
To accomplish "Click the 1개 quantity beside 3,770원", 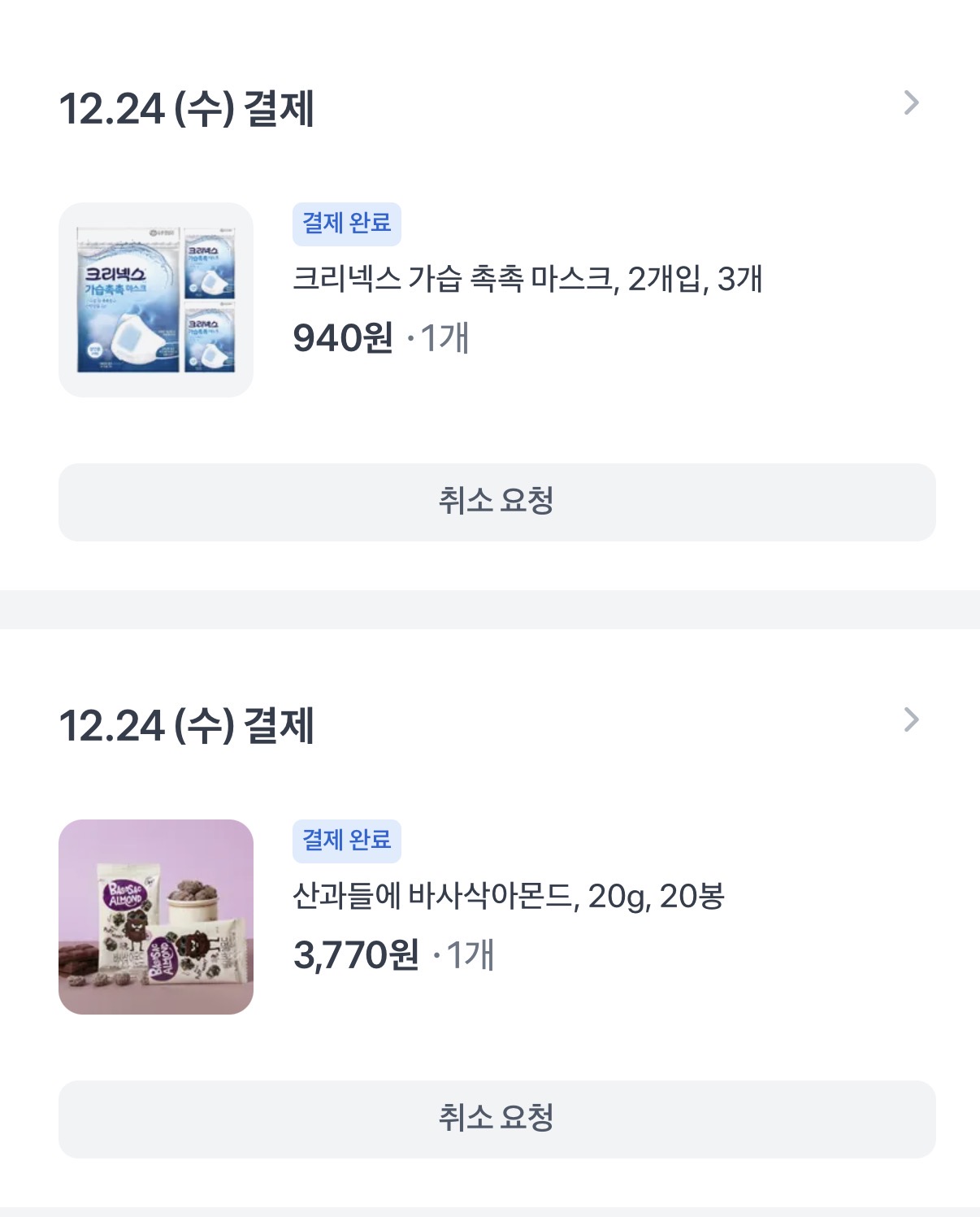I will pos(470,955).
